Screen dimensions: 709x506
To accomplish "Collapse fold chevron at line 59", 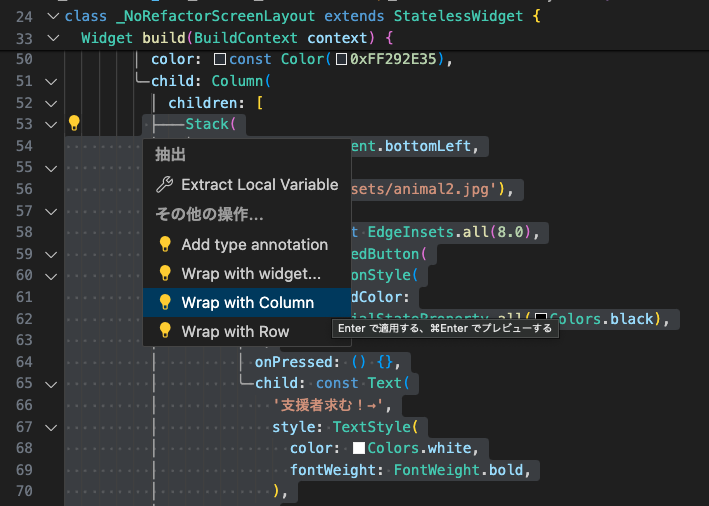I will [x=52, y=255].
